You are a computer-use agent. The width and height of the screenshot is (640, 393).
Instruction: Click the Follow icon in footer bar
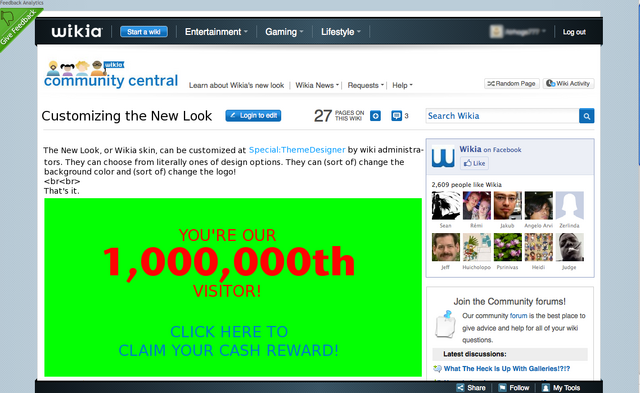[x=502, y=388]
